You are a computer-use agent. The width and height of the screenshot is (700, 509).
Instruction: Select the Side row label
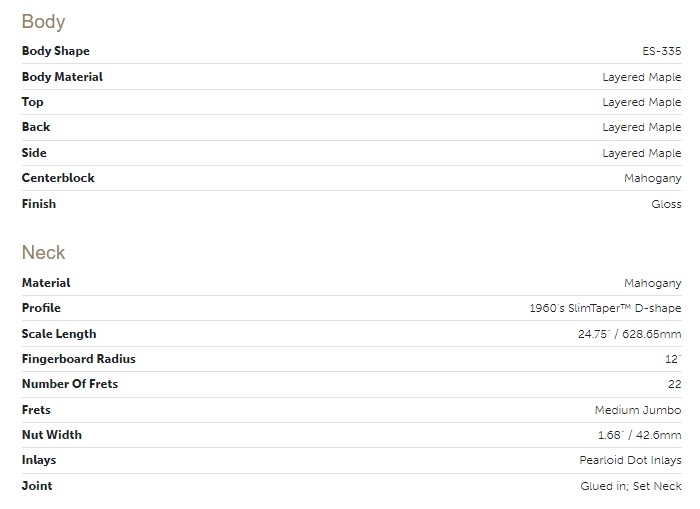pos(34,153)
